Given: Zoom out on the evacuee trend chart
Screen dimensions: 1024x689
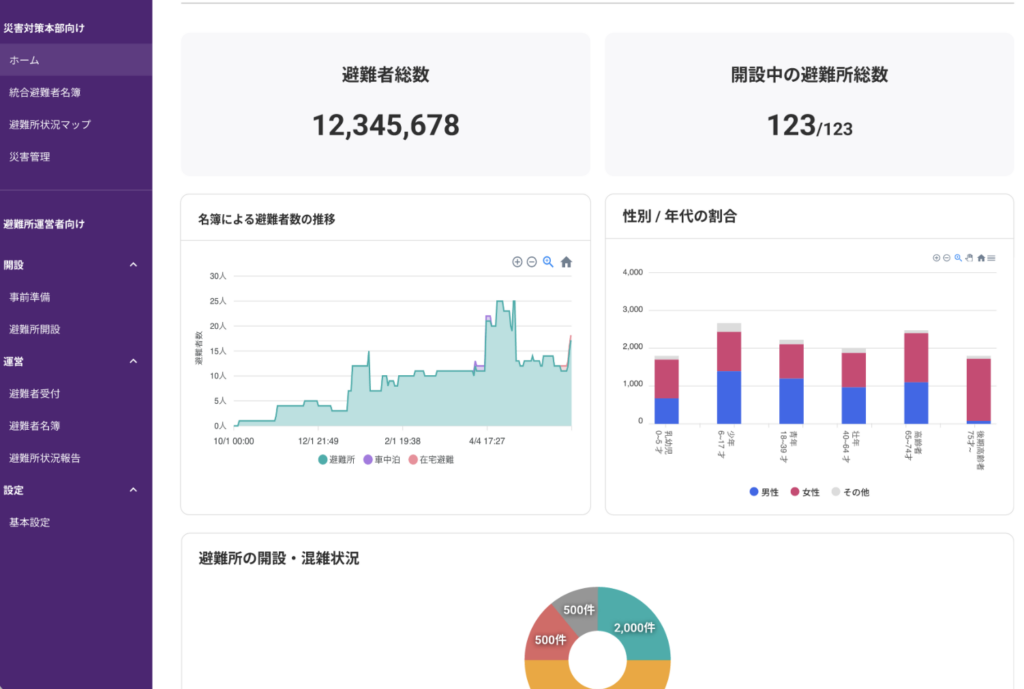Looking at the screenshot, I should pos(532,262).
